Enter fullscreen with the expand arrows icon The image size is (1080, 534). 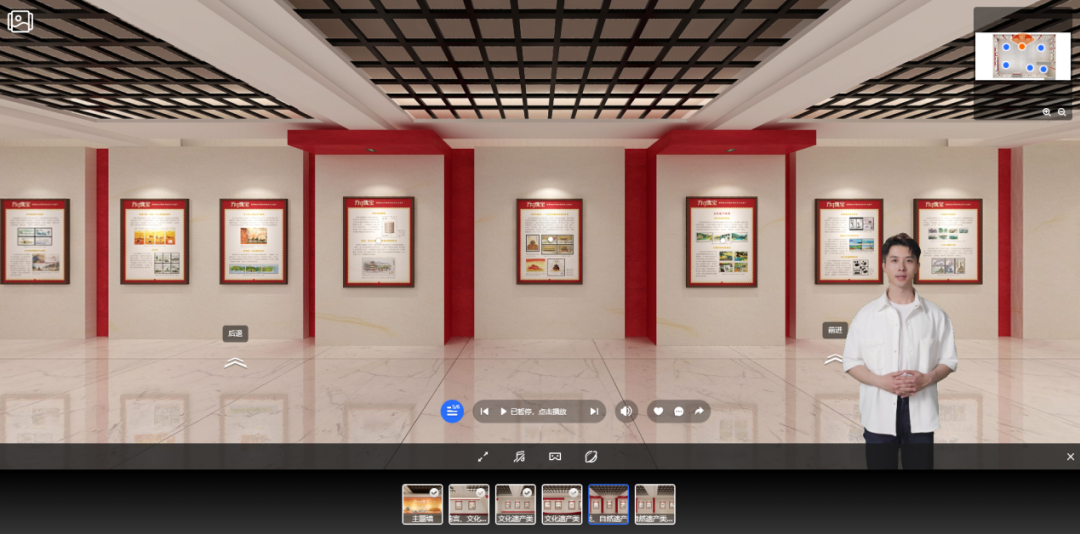point(483,457)
